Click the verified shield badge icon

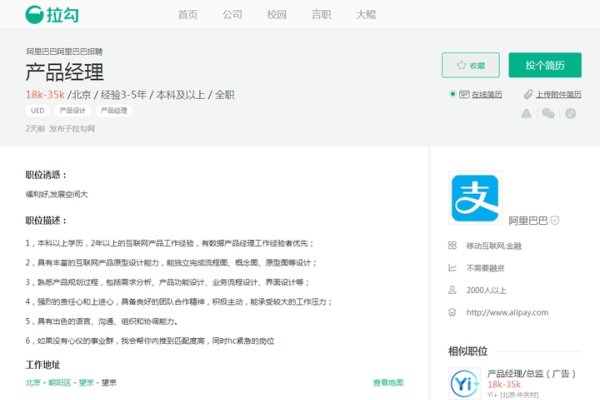(x=555, y=220)
